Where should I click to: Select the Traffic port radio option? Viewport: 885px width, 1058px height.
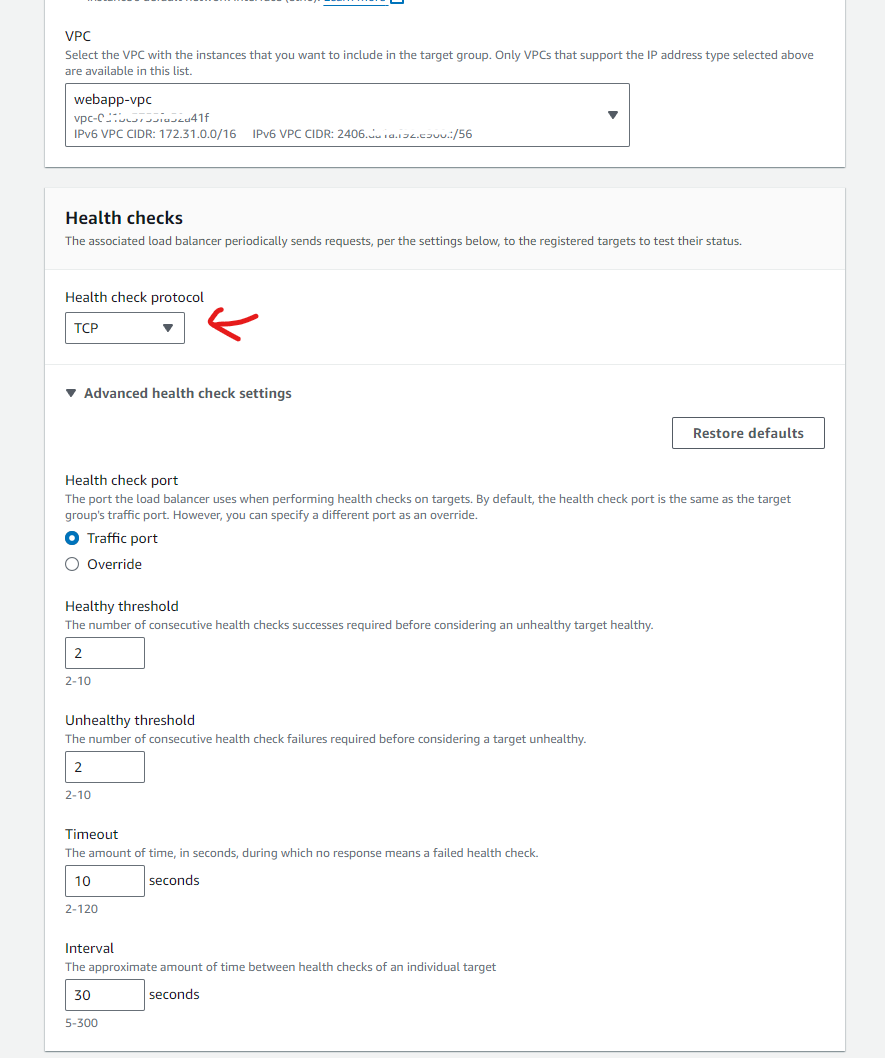click(72, 538)
